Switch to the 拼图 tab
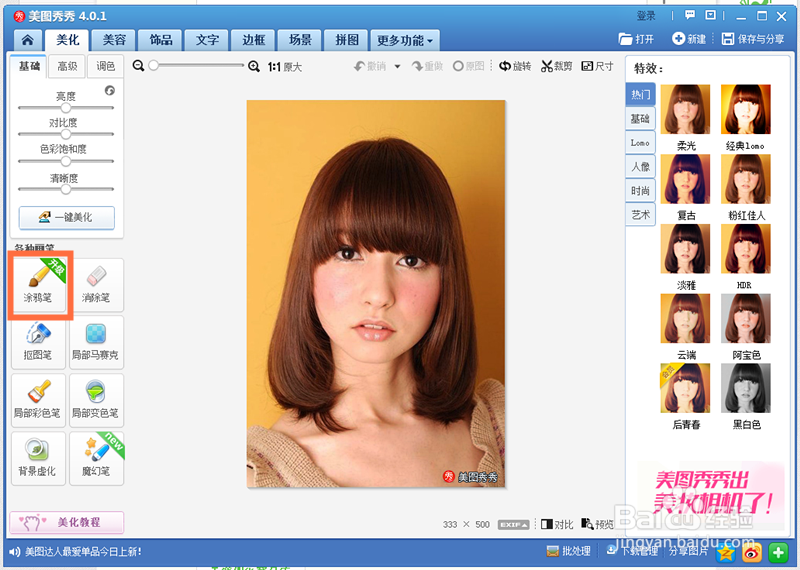800x570 pixels. (x=347, y=40)
